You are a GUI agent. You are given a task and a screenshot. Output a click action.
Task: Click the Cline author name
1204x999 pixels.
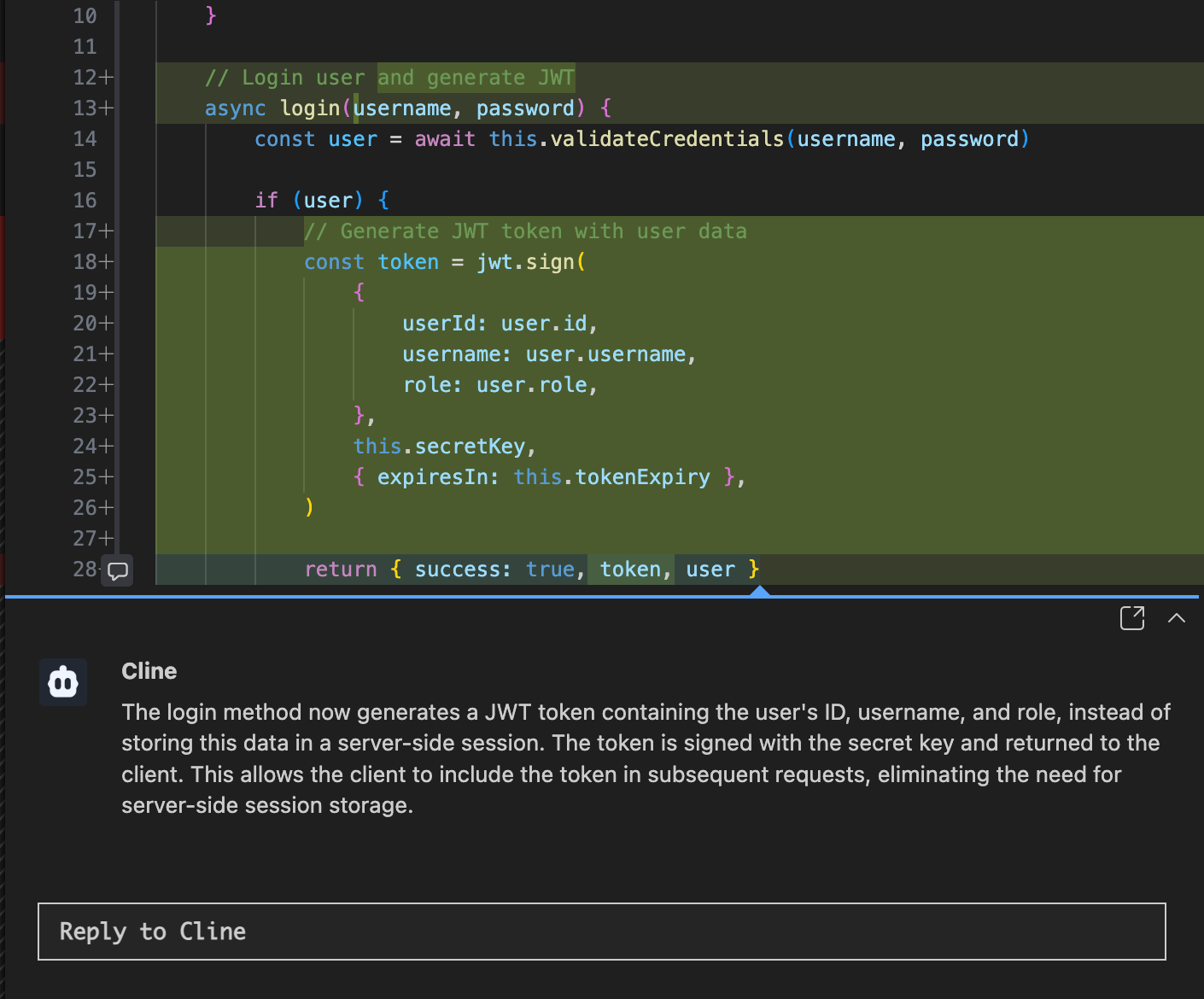point(149,671)
